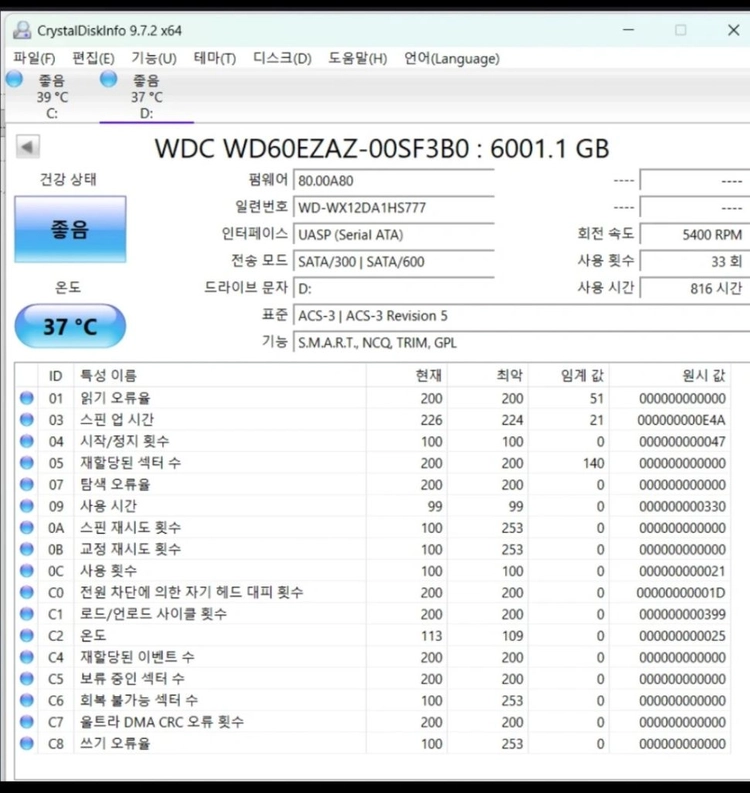Click status orb for 스핀 업 시간 row

pos(27,419)
